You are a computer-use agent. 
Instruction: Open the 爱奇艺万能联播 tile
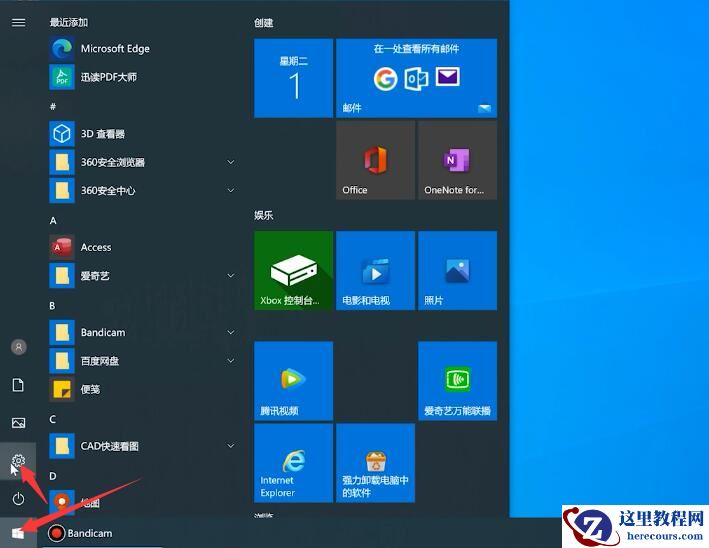458,381
